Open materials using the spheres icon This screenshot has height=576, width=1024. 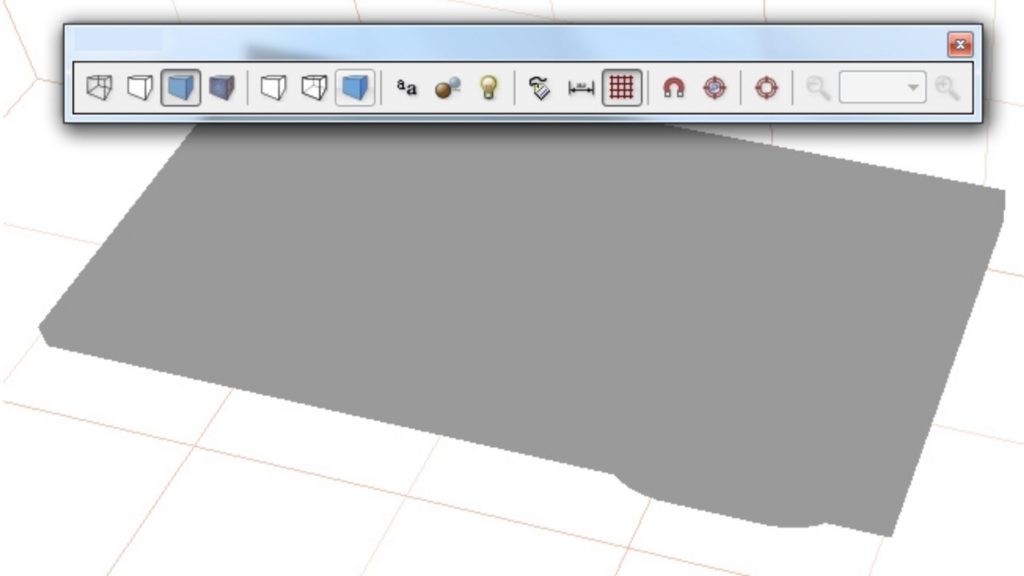tap(447, 88)
